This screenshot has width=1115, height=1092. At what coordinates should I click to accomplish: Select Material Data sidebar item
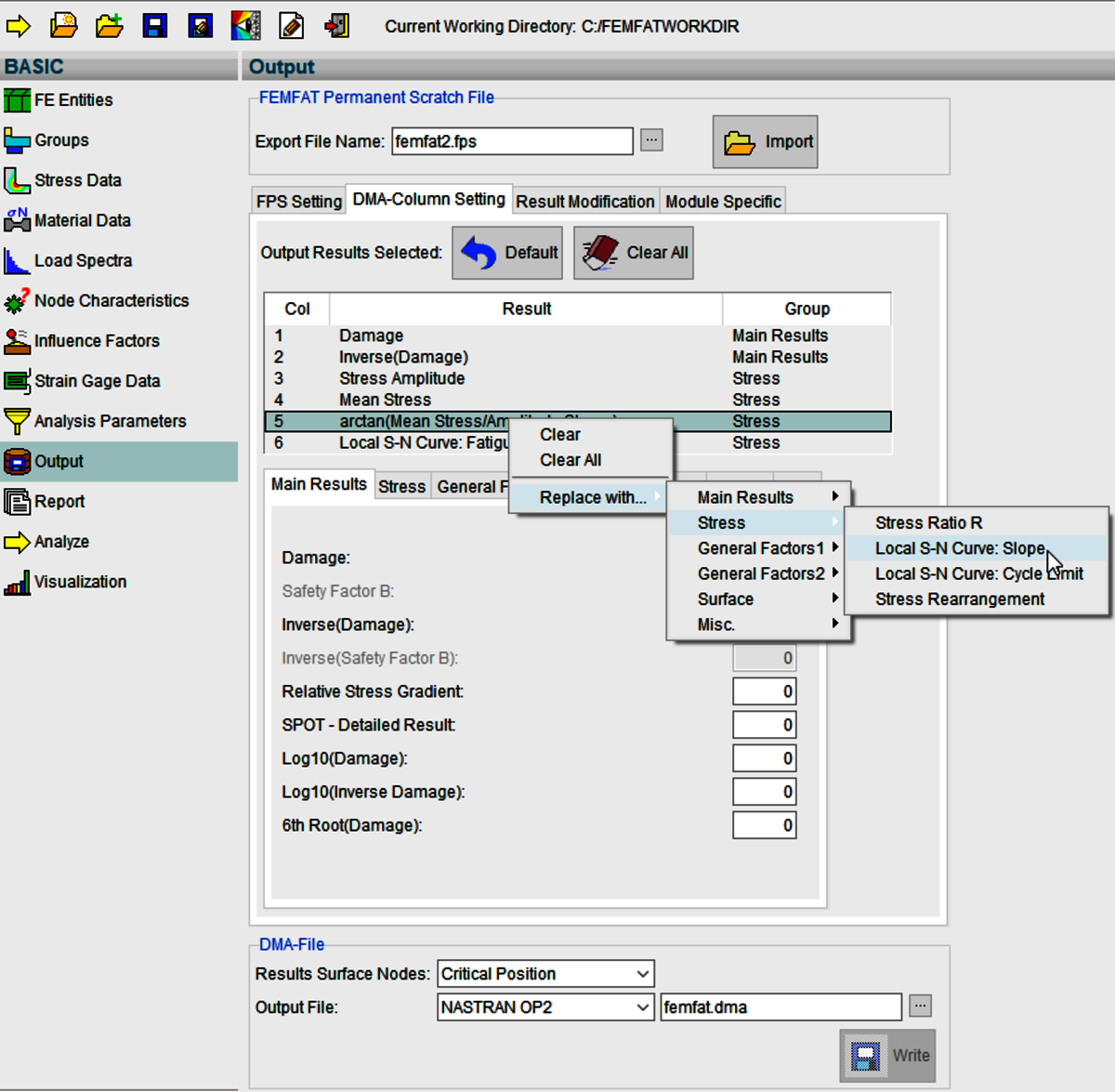tap(82, 220)
